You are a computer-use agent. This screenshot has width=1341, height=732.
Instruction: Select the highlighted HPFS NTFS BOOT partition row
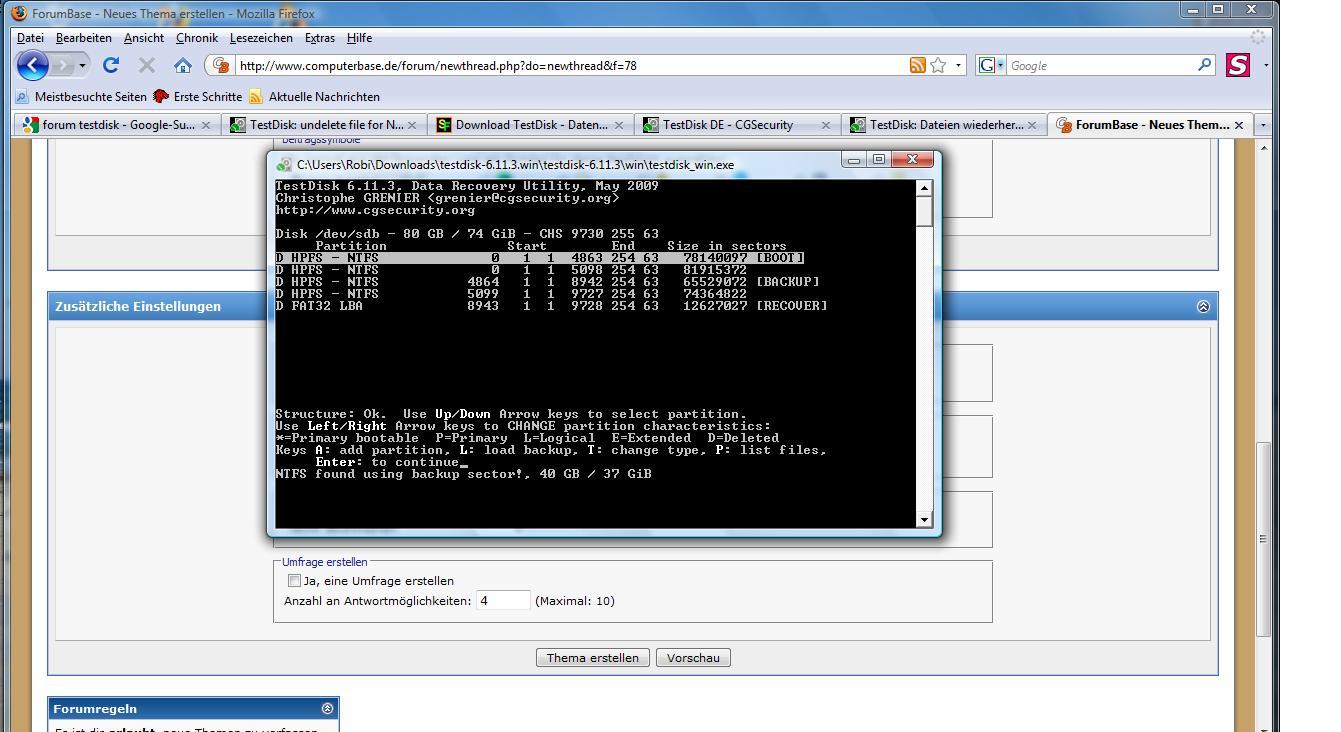(x=540, y=258)
